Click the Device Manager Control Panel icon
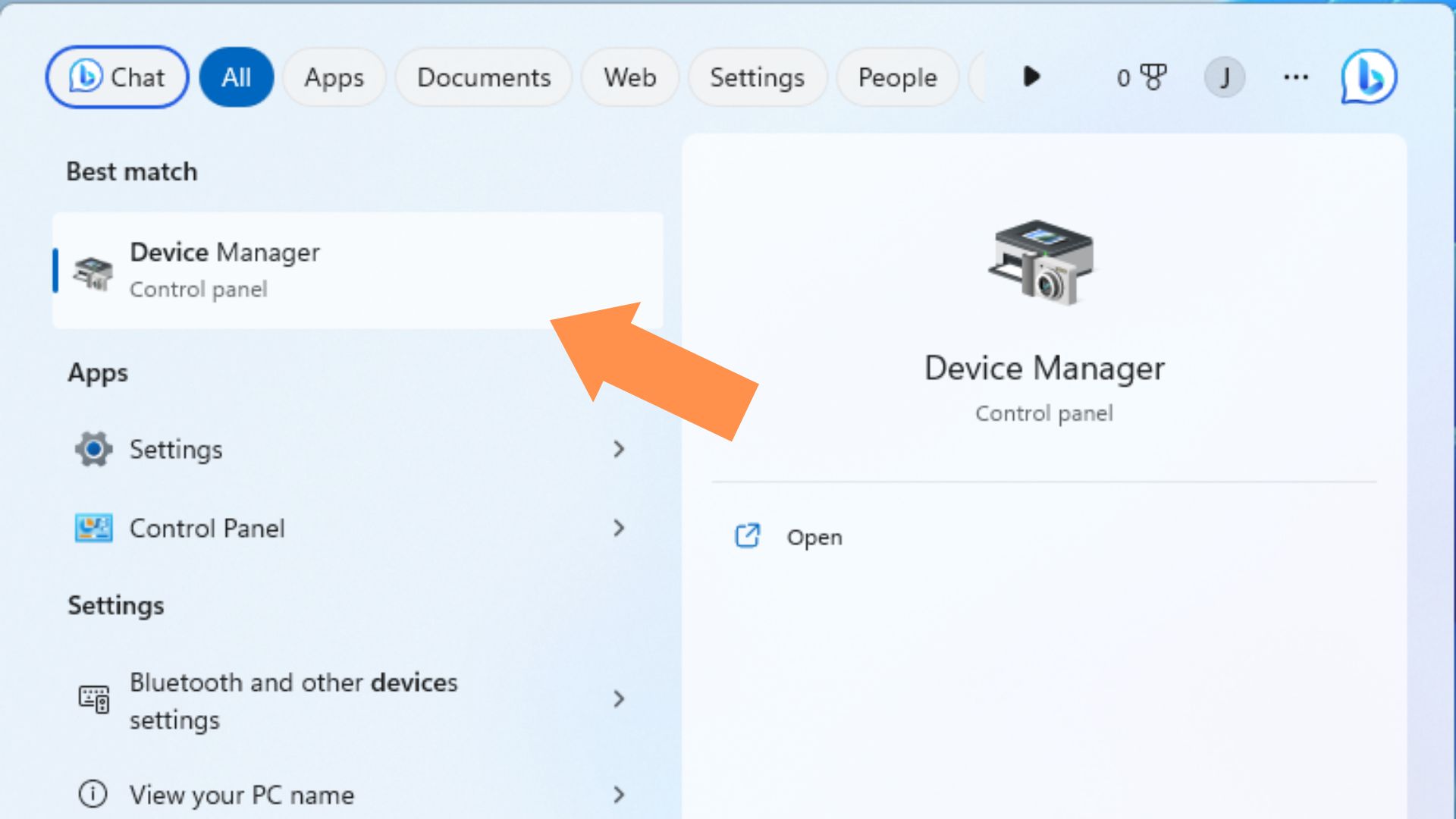This screenshot has width=1456, height=819. tap(93, 269)
